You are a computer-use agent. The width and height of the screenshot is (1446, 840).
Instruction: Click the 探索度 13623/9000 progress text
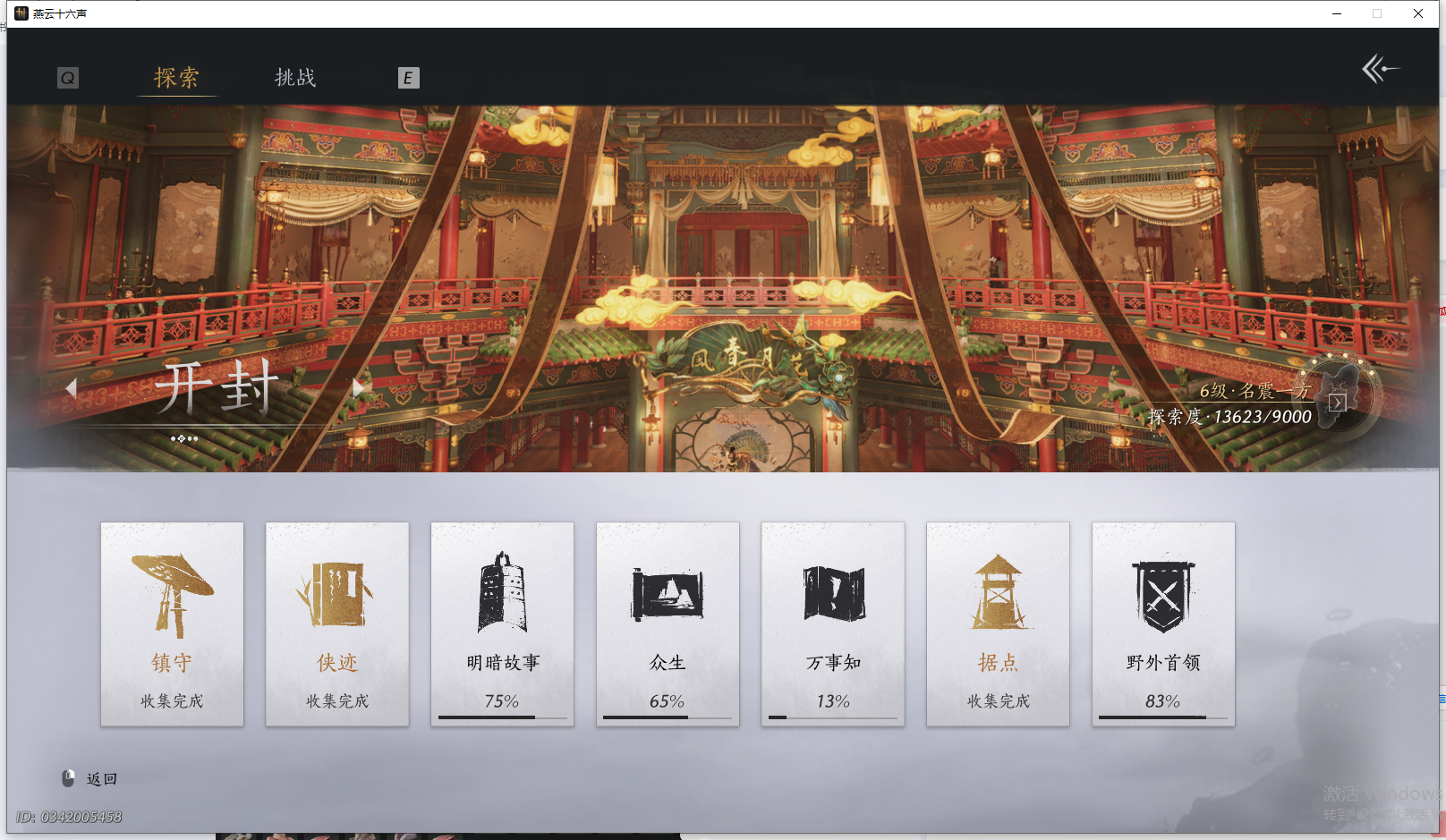1229,416
